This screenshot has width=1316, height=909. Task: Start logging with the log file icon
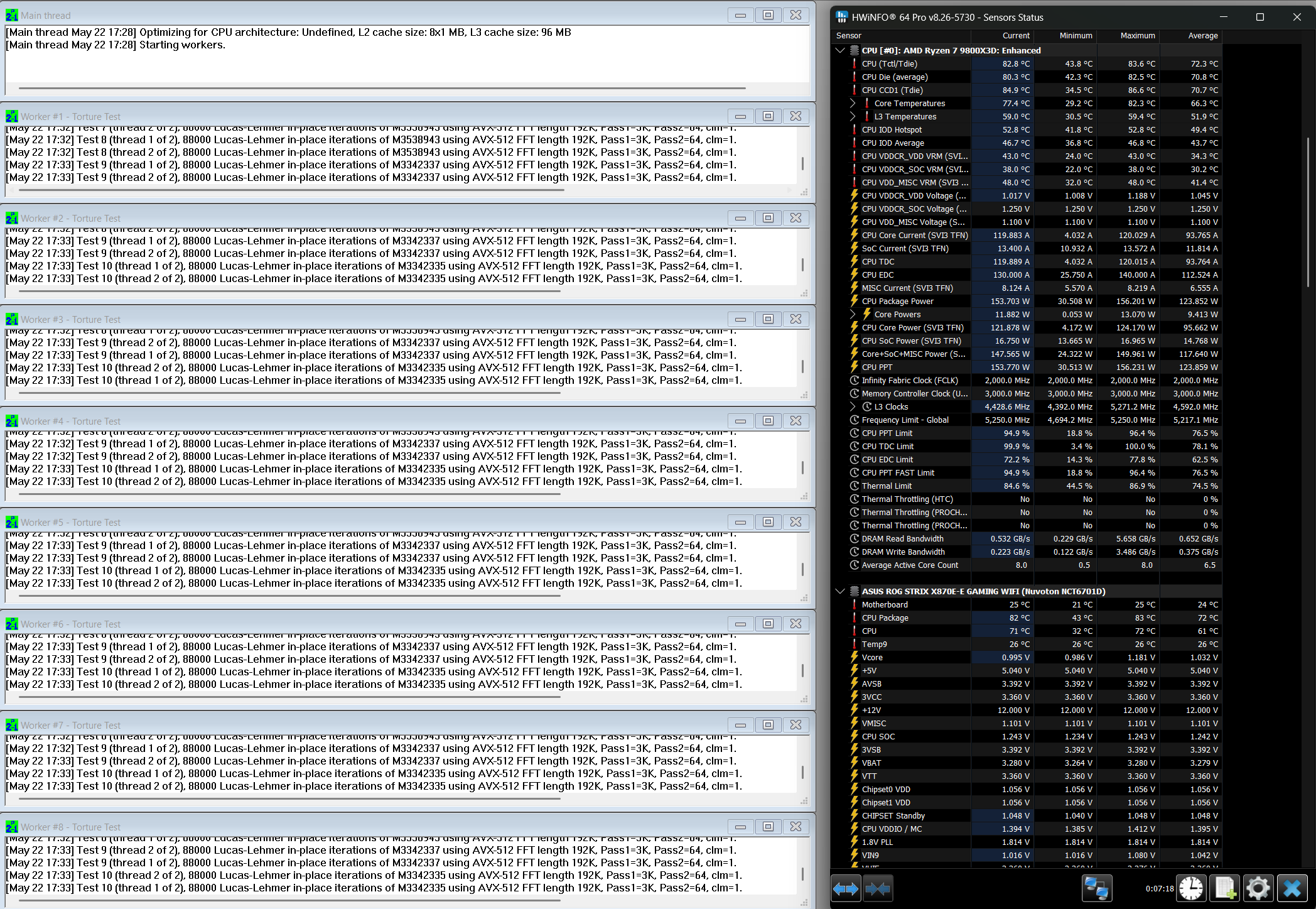tap(1225, 888)
